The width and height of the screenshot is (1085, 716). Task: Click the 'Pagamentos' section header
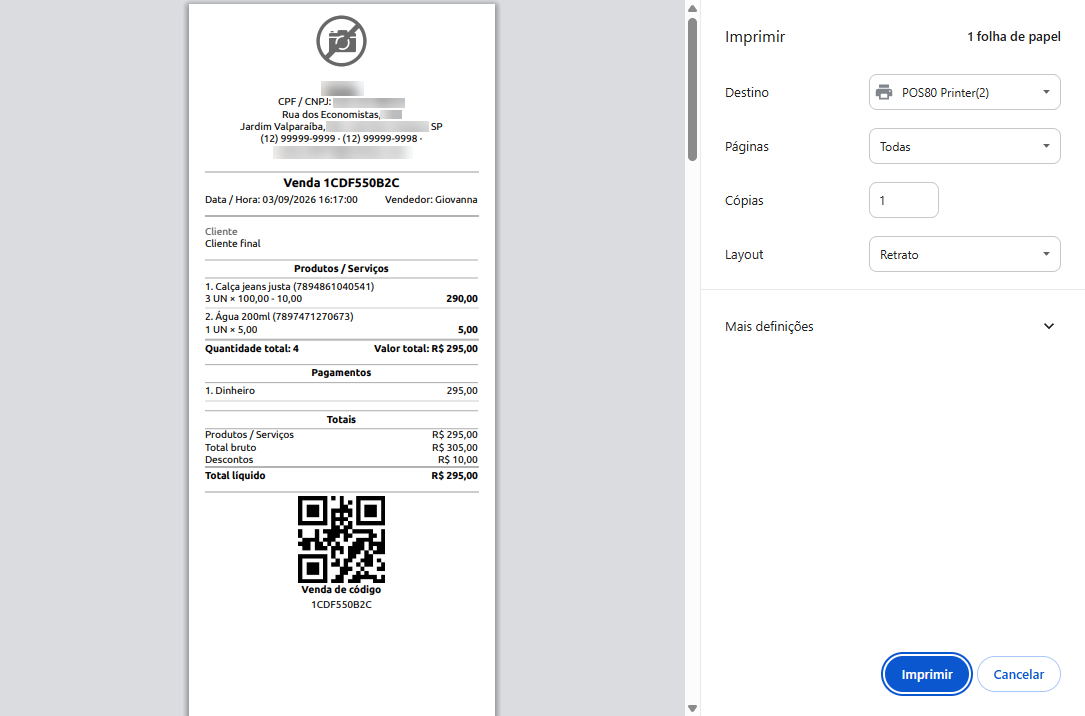341,373
